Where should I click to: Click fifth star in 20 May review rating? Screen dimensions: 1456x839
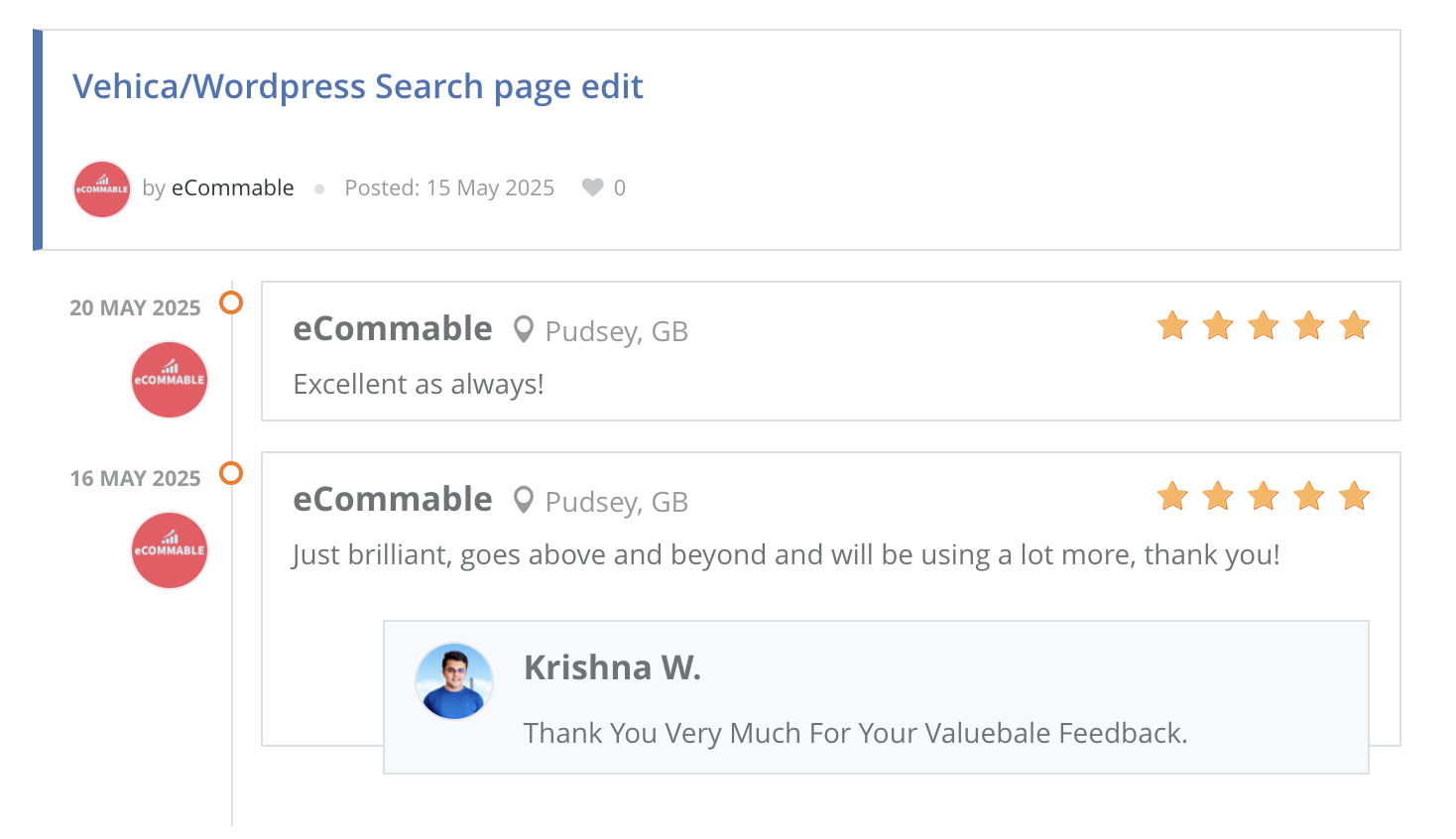[x=1354, y=325]
